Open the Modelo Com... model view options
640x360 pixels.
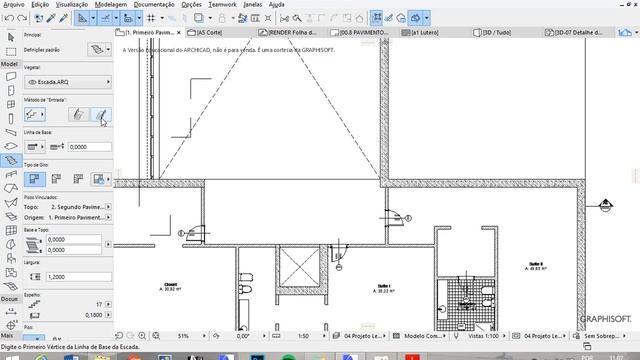(x=419, y=336)
